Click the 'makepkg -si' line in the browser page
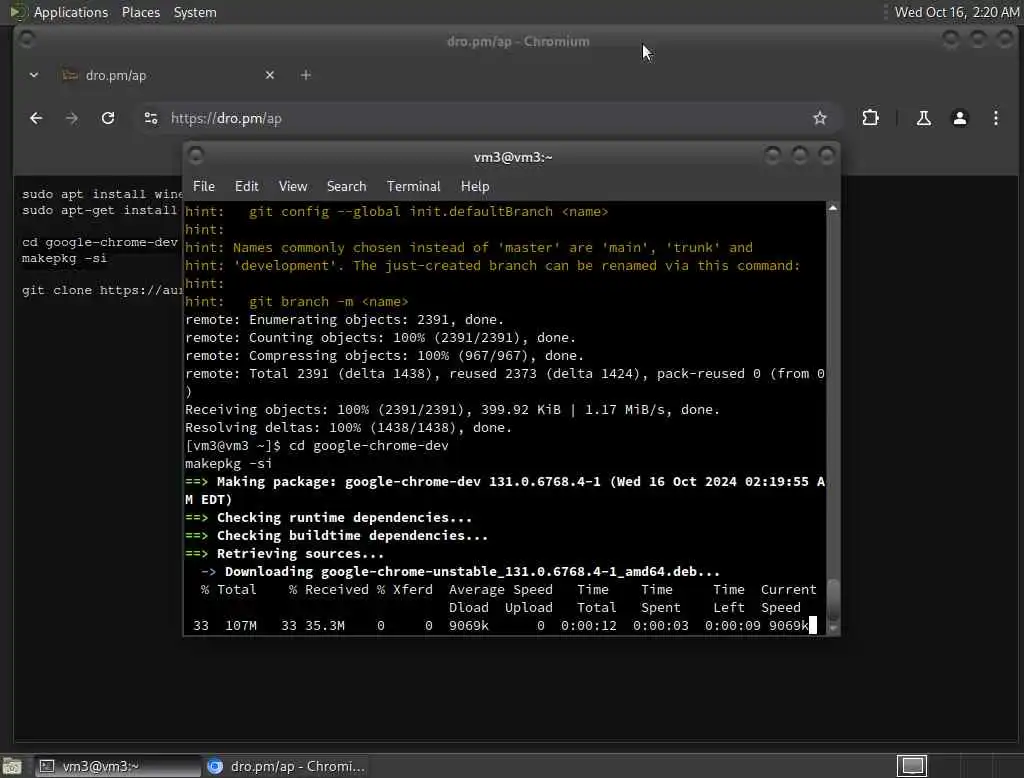This screenshot has height=778, width=1024. [x=64, y=258]
